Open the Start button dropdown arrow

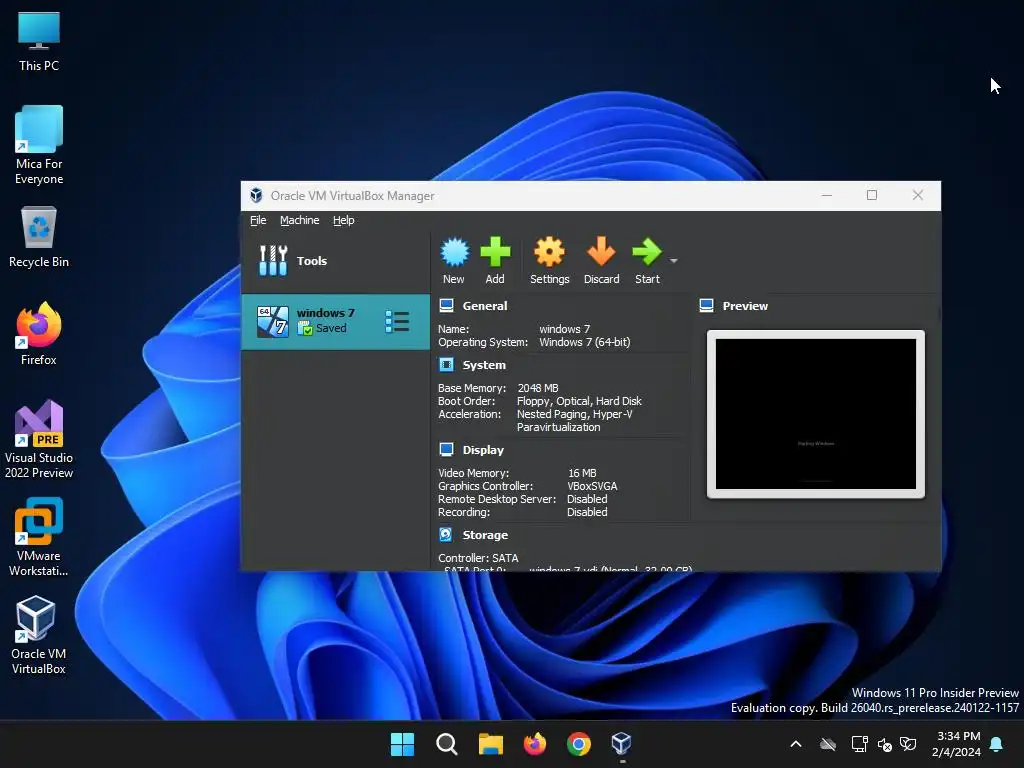pyautogui.click(x=673, y=261)
